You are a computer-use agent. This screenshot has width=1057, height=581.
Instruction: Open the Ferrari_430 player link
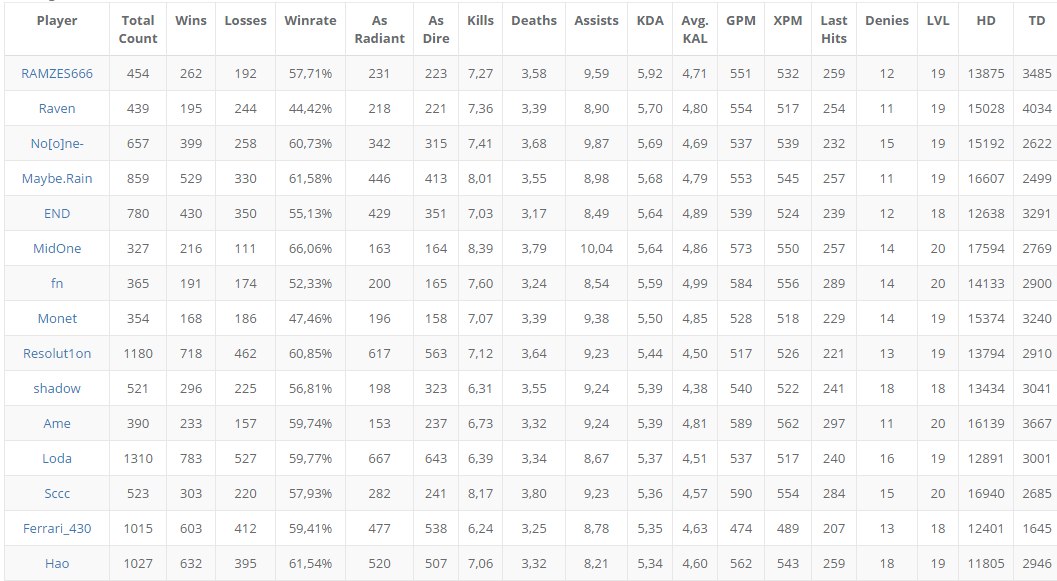[x=56, y=528]
